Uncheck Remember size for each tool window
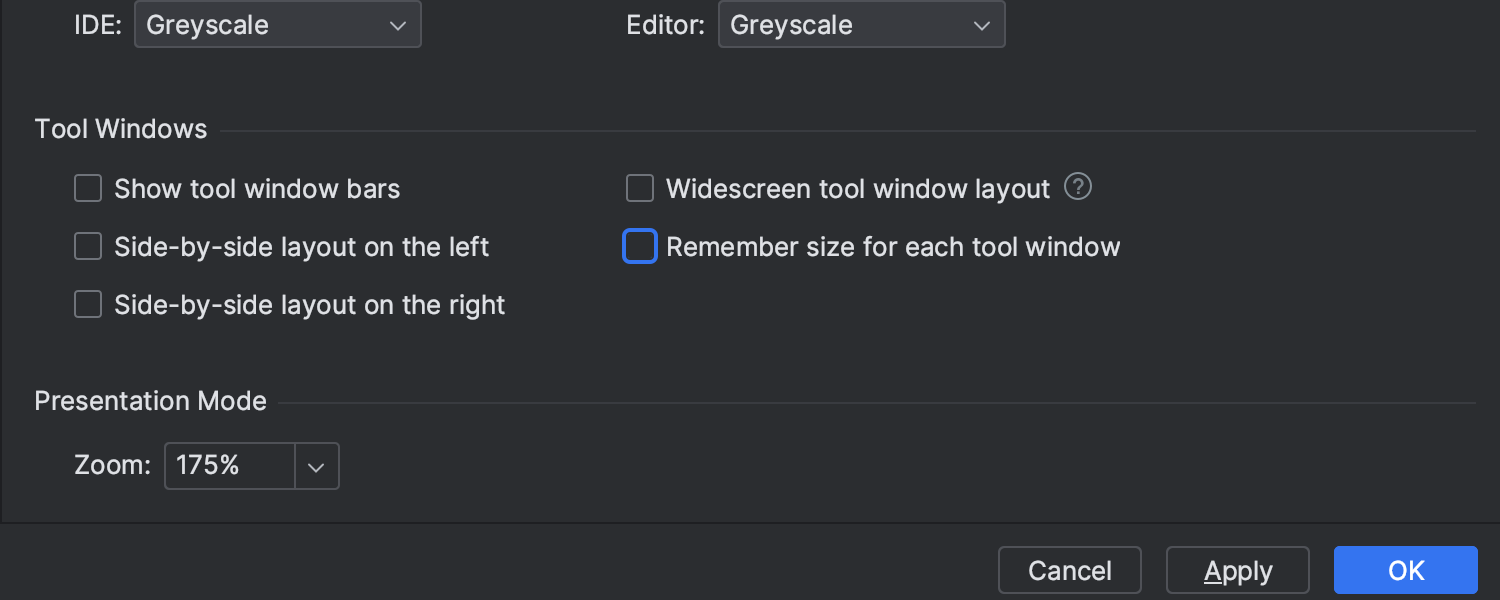This screenshot has width=1500, height=600. (x=640, y=246)
